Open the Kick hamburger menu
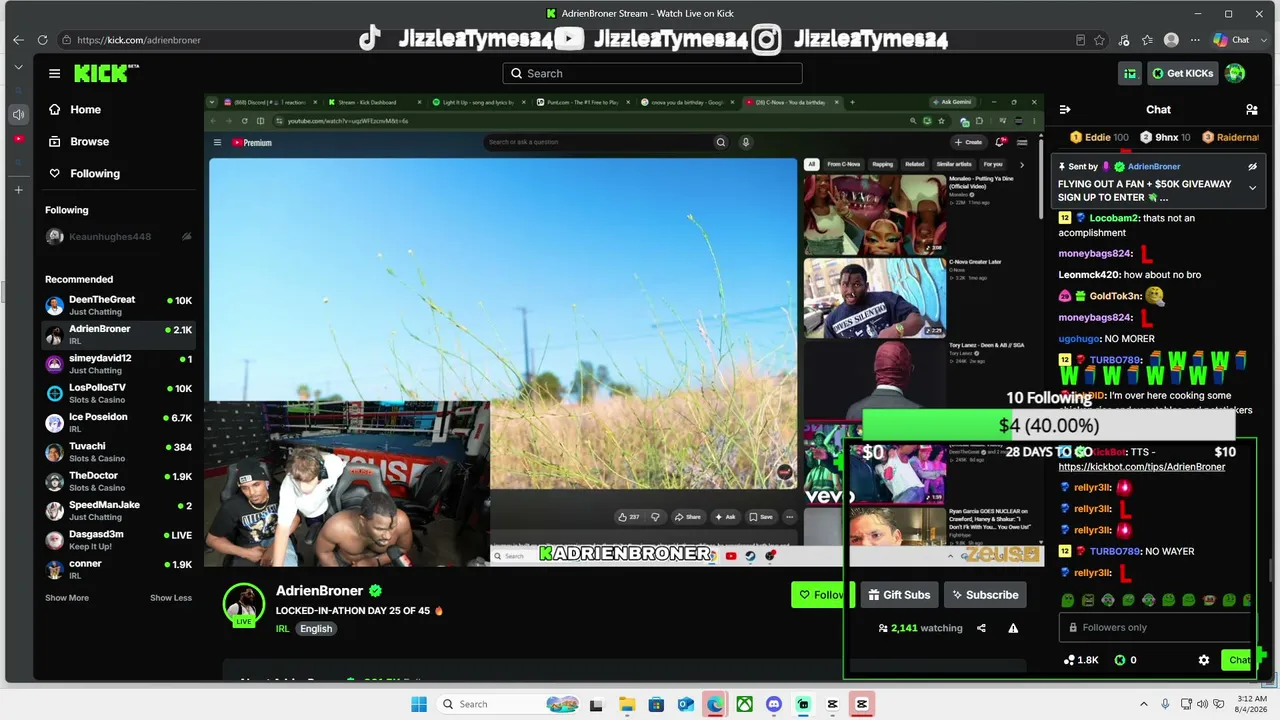 coord(54,73)
